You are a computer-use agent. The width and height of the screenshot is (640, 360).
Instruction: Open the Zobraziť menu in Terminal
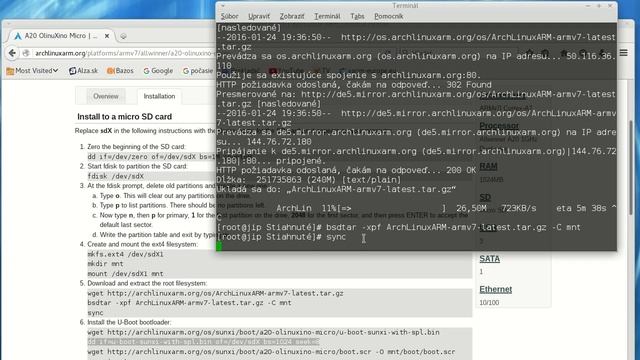292,16
